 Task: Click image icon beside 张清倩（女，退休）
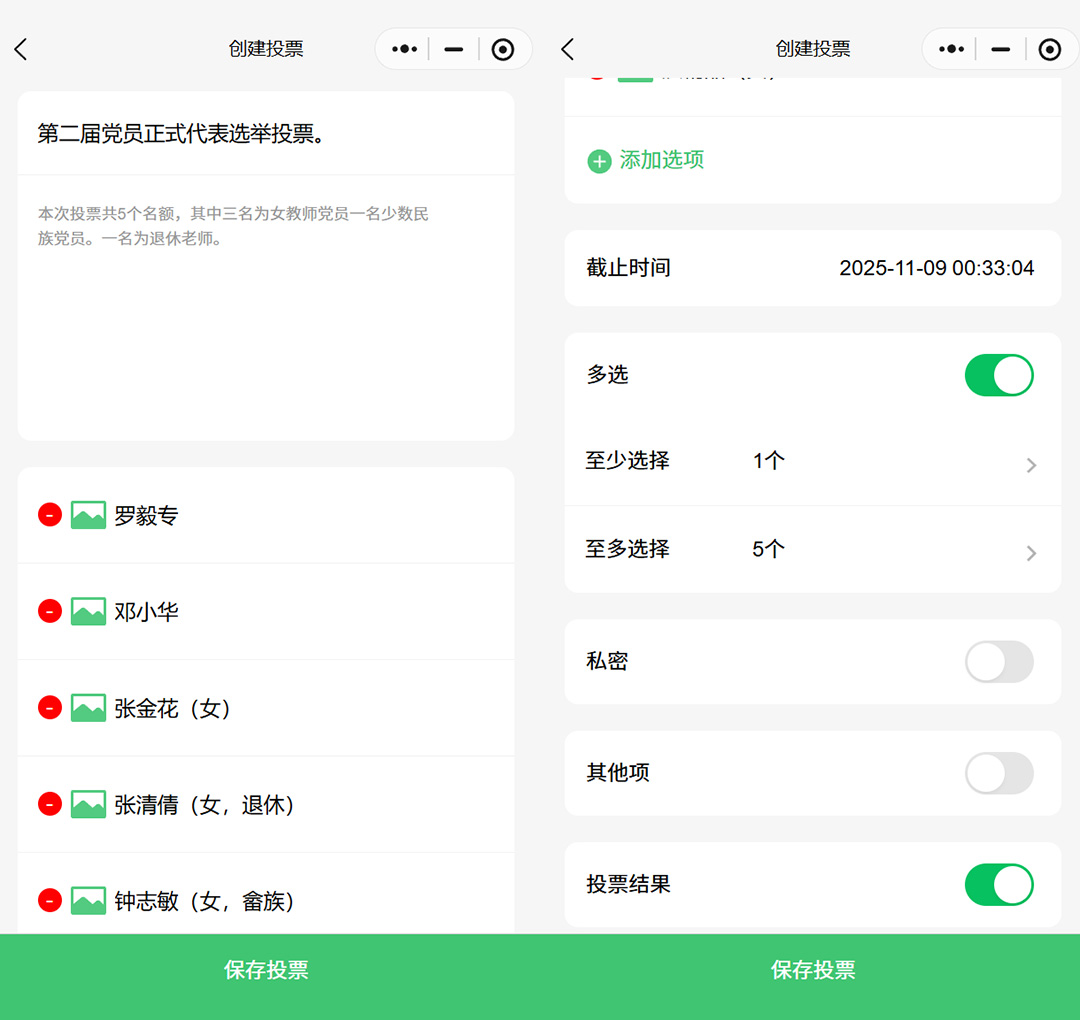[x=88, y=805]
